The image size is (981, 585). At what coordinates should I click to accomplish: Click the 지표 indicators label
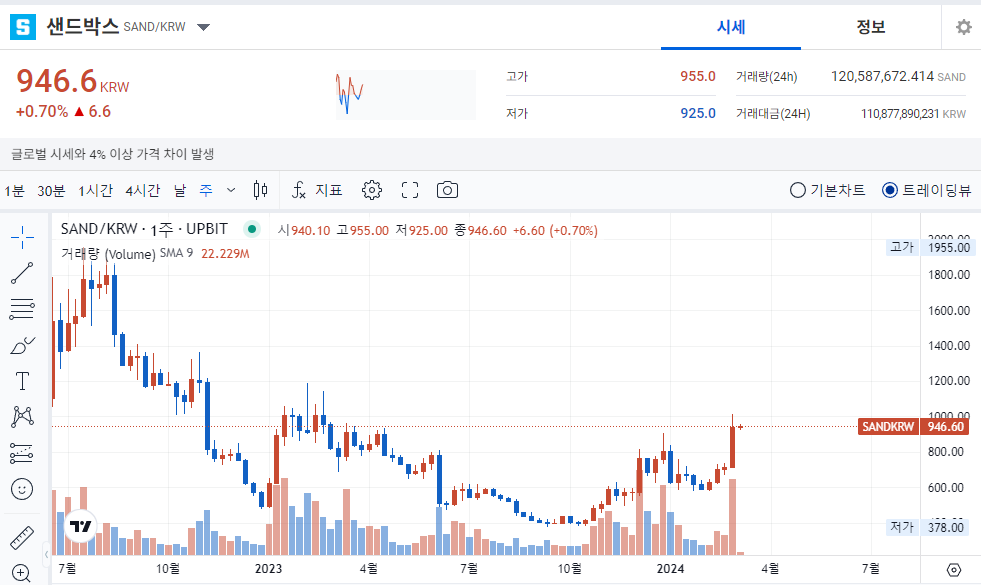pos(328,190)
